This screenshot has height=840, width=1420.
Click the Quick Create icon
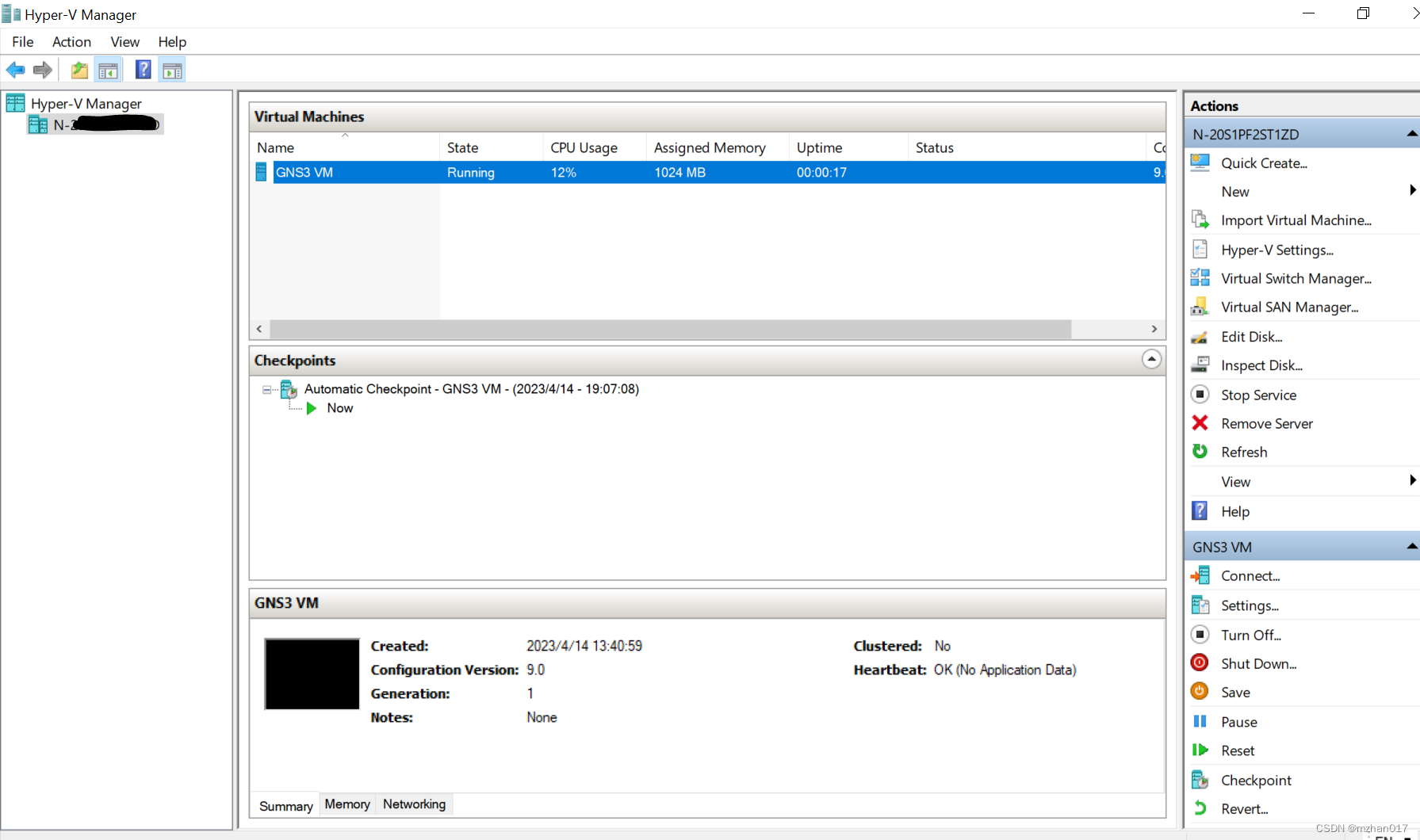click(x=1200, y=162)
